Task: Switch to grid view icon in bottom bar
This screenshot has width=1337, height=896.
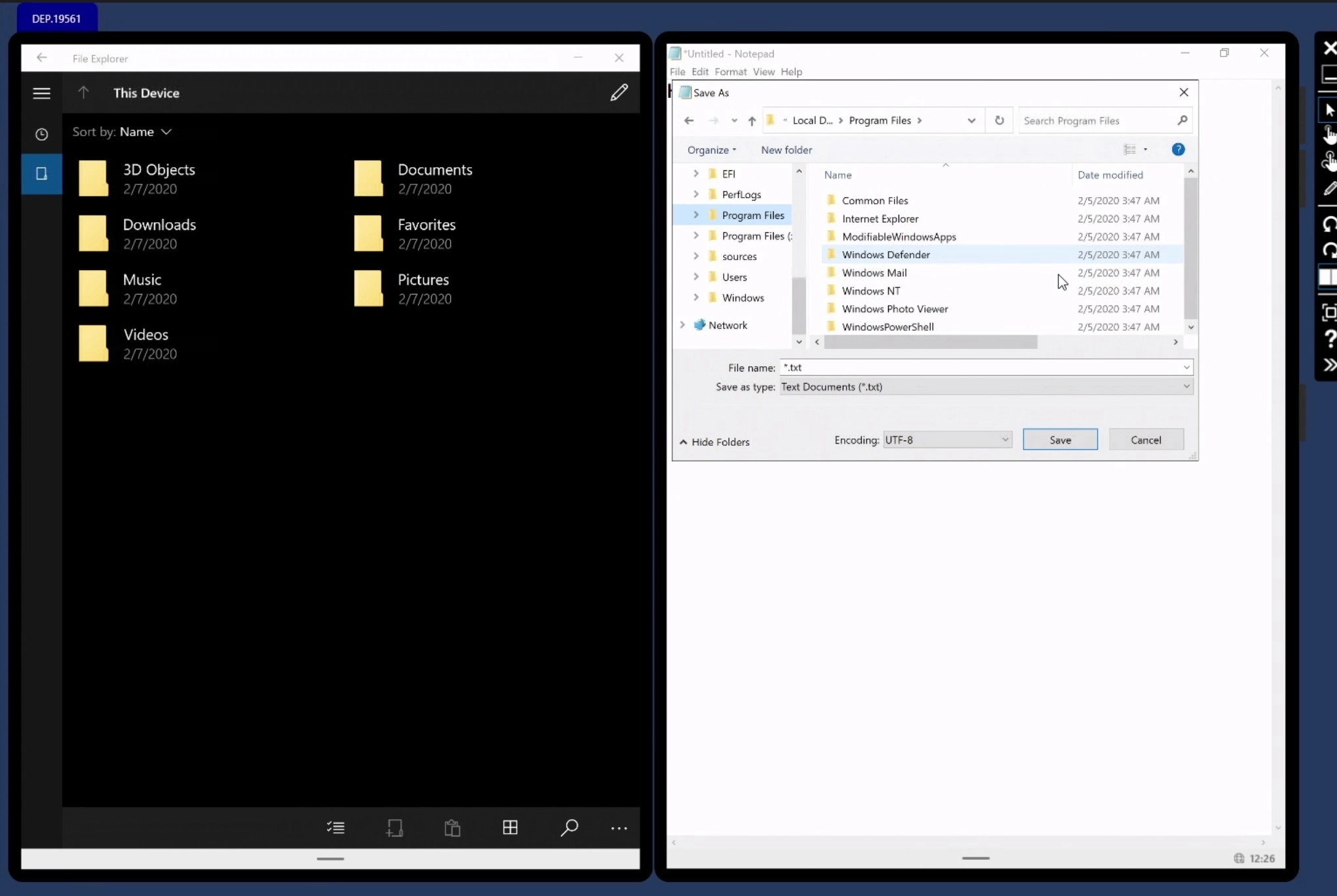Action: point(510,828)
